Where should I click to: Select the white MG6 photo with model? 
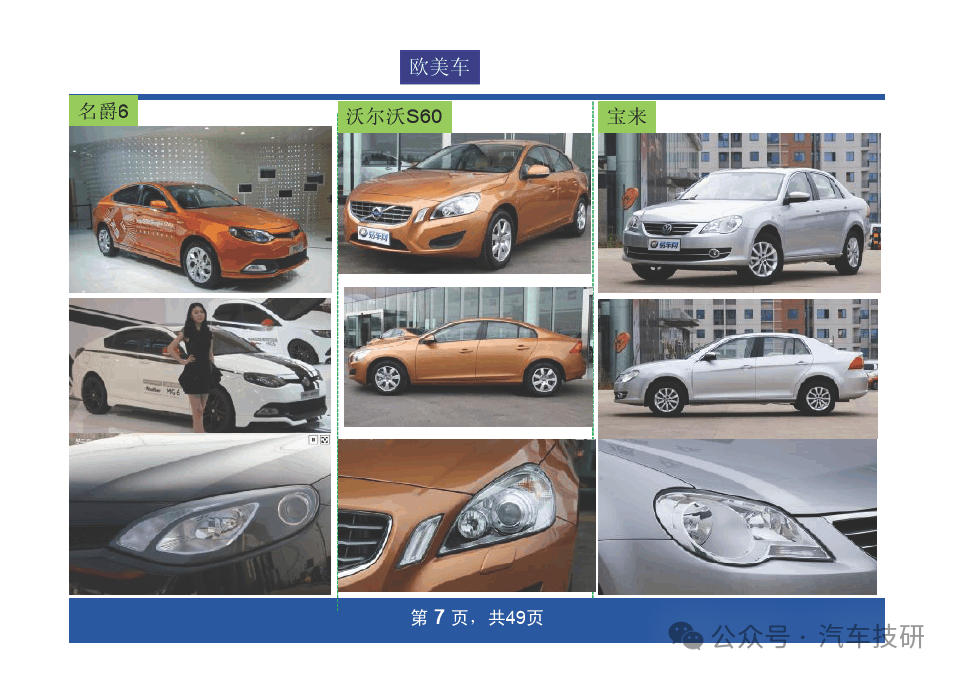click(200, 366)
